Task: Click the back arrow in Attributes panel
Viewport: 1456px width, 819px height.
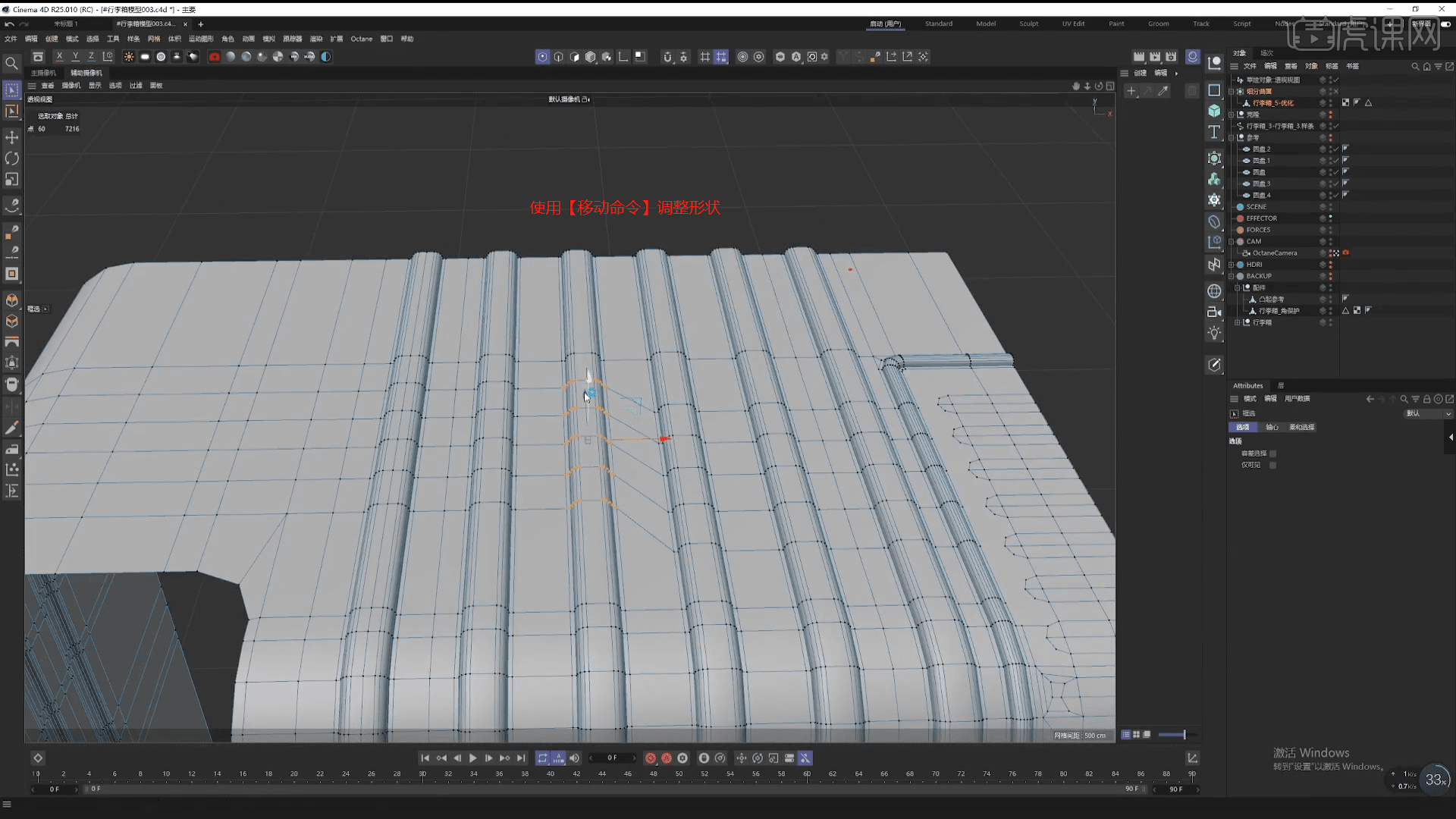Action: click(x=1370, y=399)
